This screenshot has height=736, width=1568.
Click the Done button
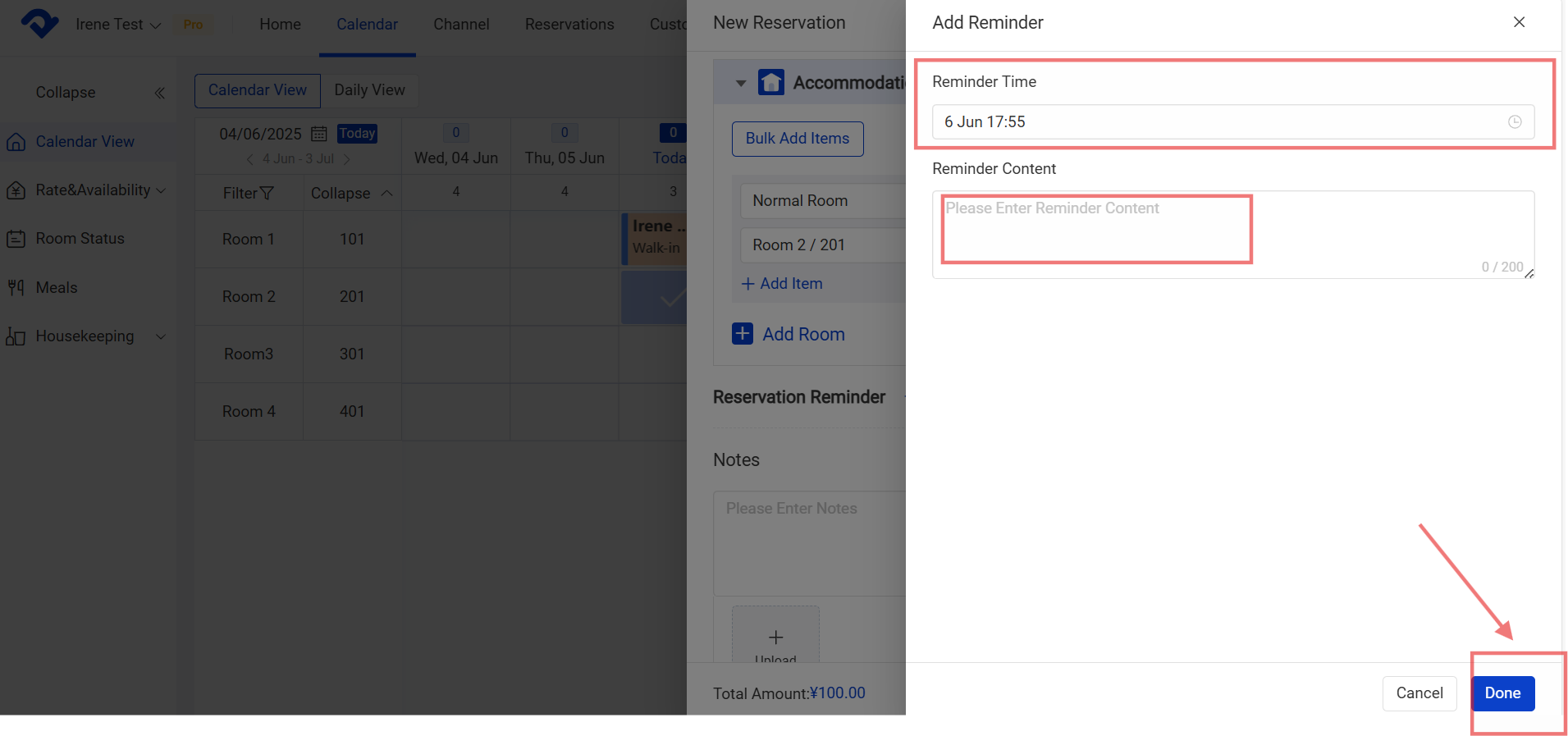point(1502,693)
